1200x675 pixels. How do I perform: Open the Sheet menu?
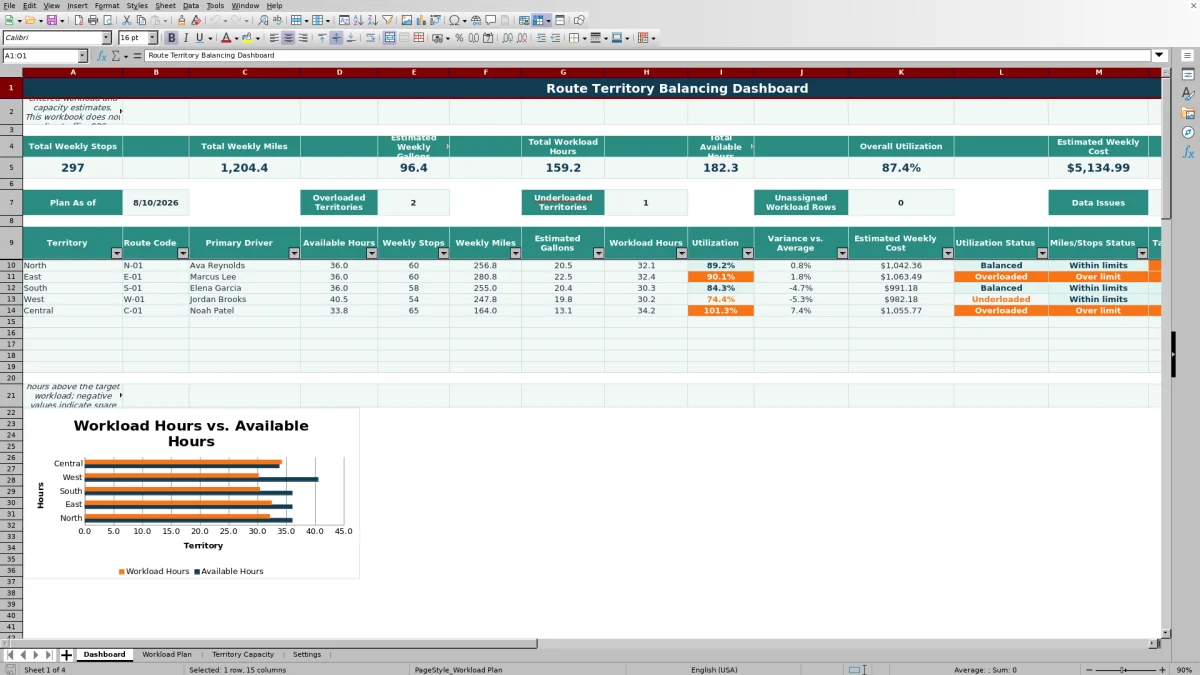click(x=165, y=5)
